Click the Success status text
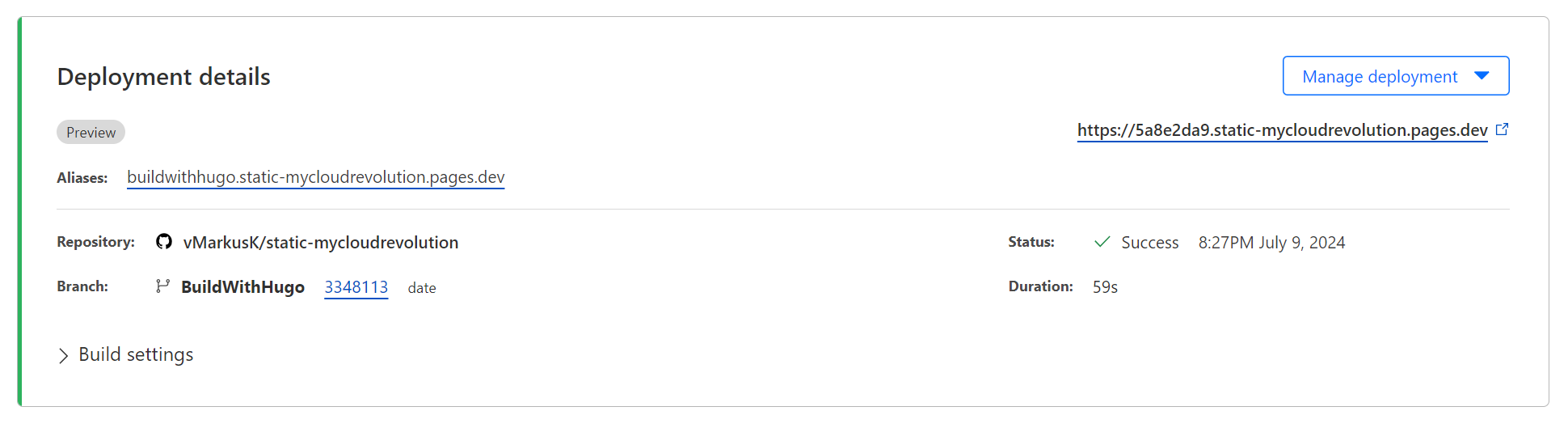Image resolution: width=1568 pixels, height=428 pixels. pos(1149,243)
